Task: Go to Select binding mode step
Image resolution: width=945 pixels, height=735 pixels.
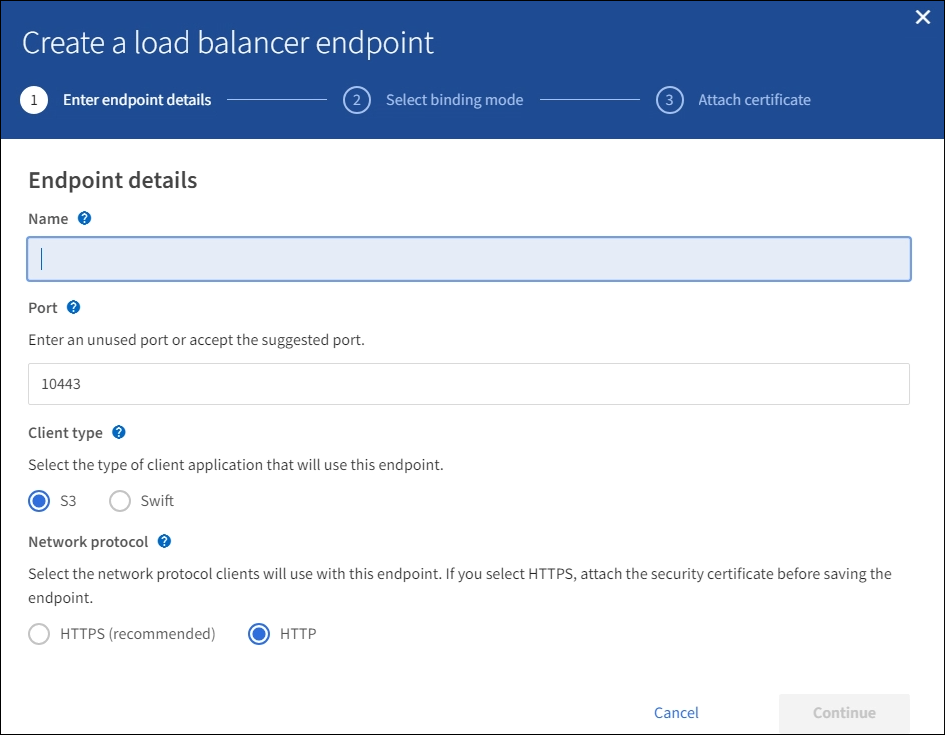Action: point(454,100)
